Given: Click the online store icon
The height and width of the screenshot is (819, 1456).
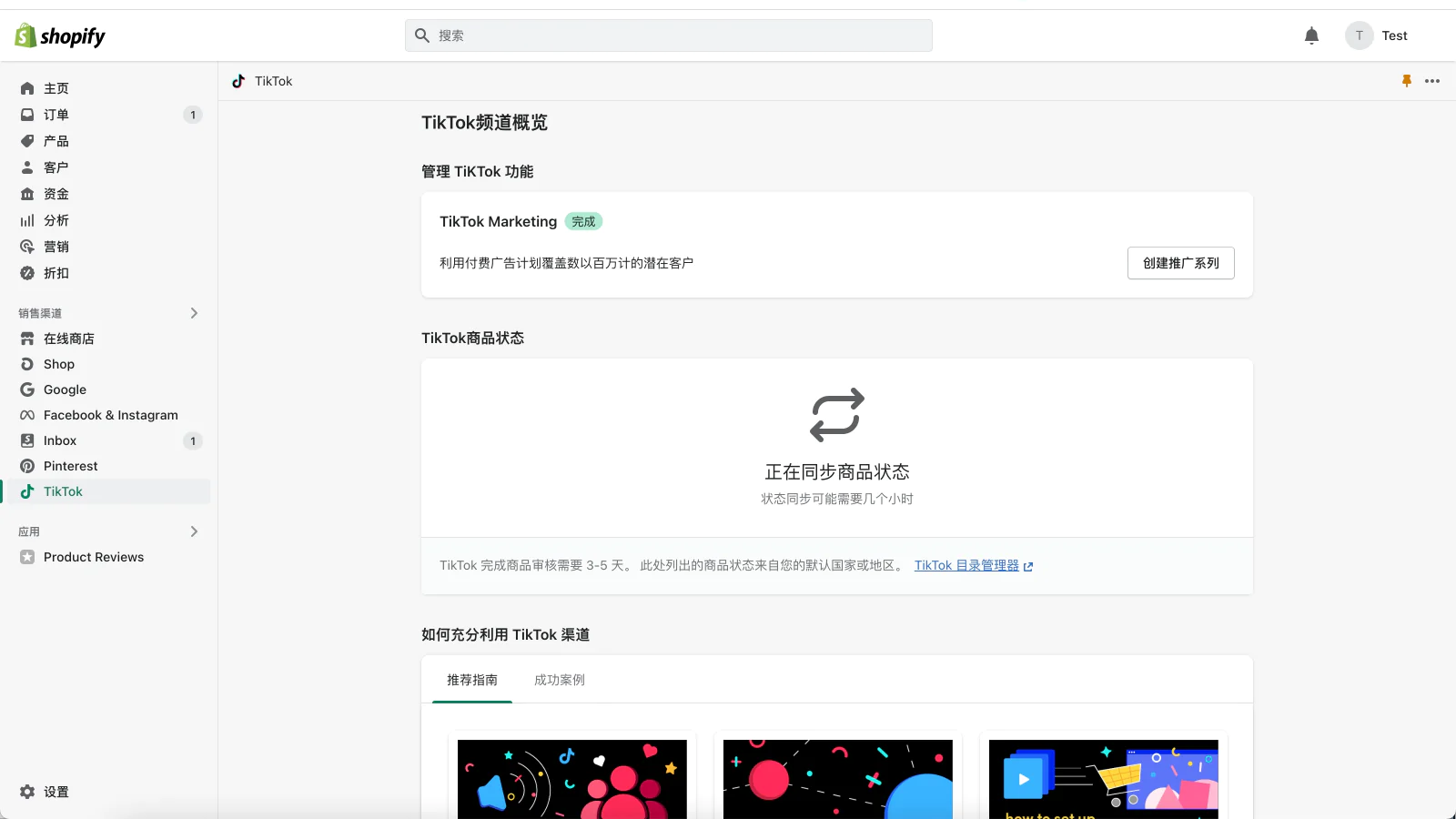Looking at the screenshot, I should (x=27, y=339).
